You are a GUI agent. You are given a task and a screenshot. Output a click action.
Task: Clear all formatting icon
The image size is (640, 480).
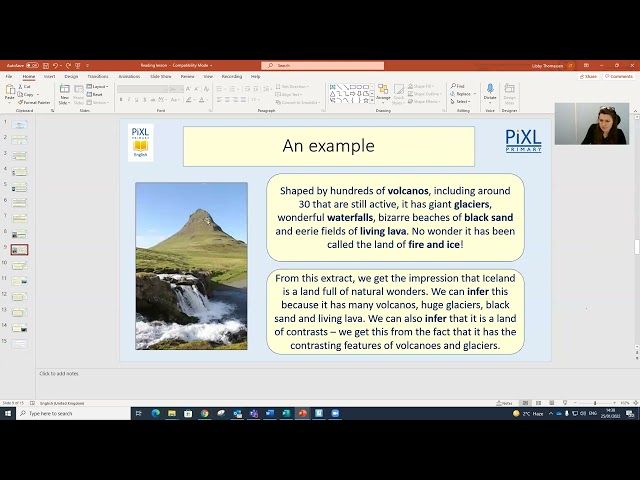(207, 89)
